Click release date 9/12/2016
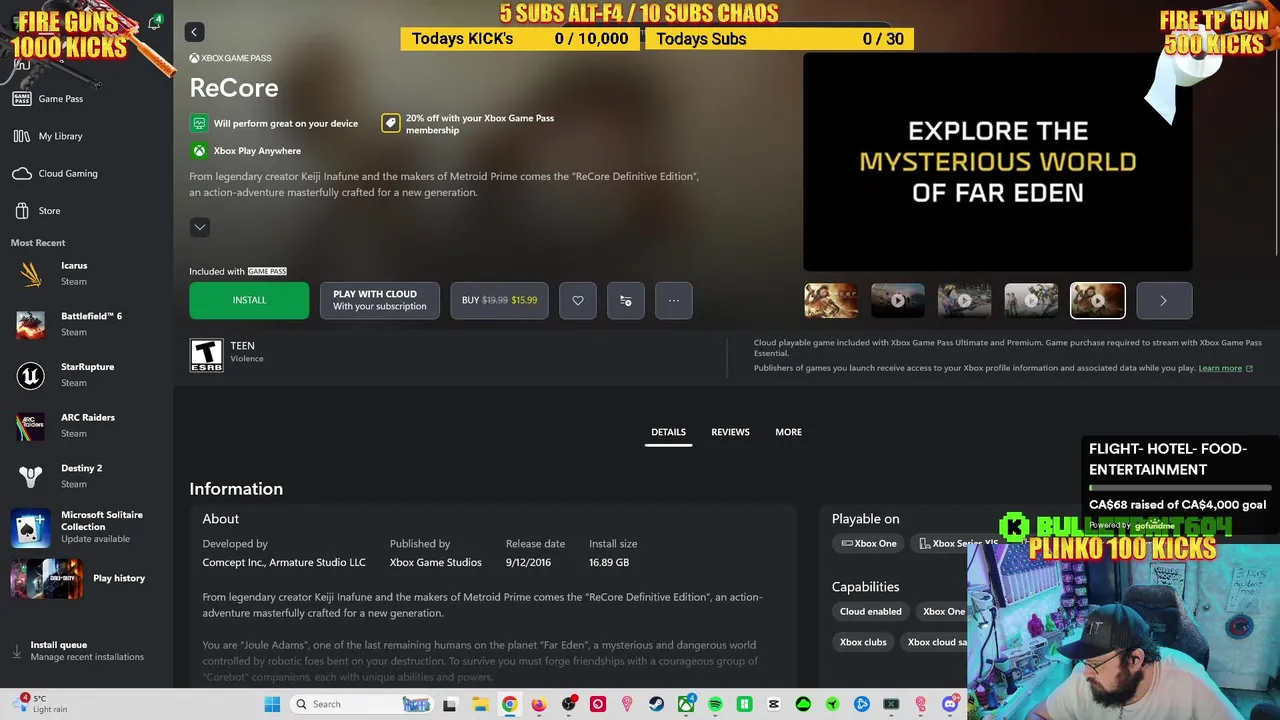The height and width of the screenshot is (720, 1280). coord(526,562)
